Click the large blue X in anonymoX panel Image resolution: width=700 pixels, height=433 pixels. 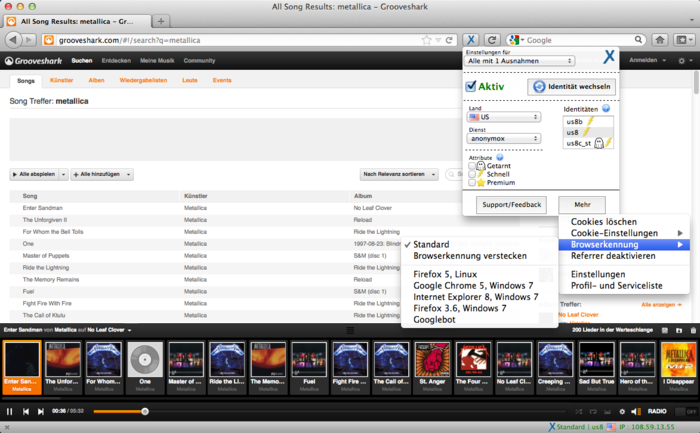[x=609, y=57]
